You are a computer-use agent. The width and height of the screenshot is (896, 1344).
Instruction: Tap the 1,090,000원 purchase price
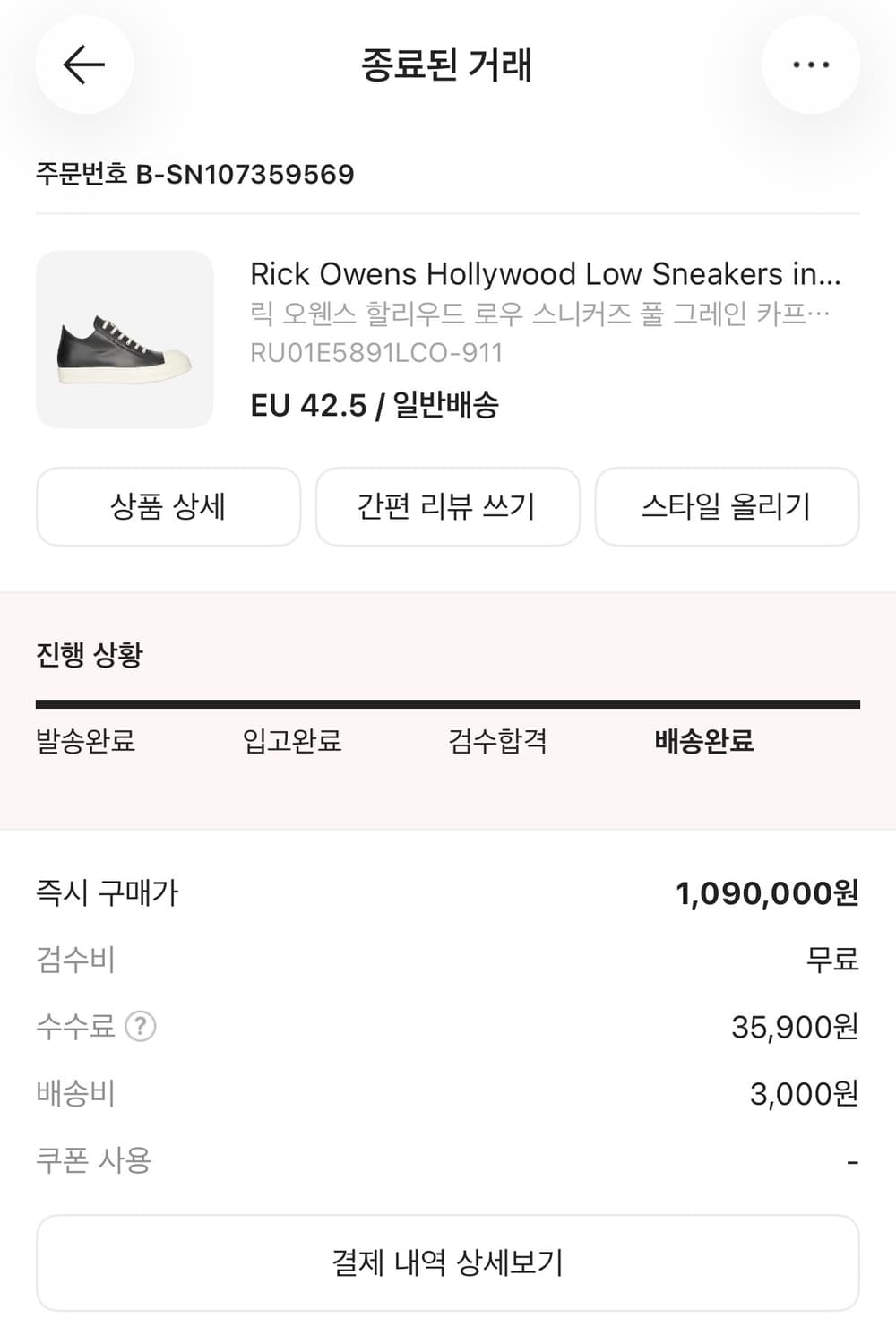(x=767, y=893)
